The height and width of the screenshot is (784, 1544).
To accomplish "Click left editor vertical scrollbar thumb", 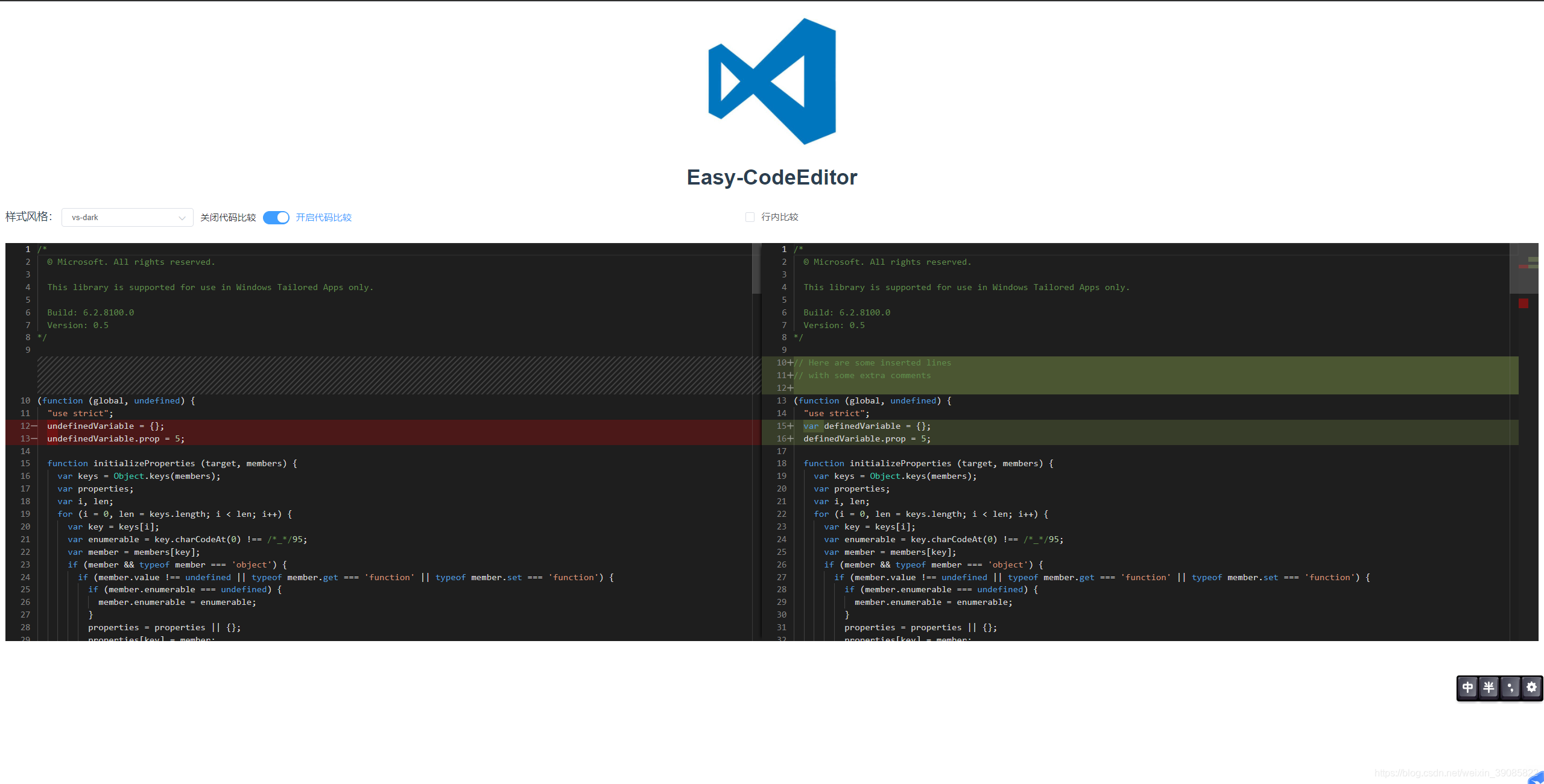I will tap(756, 268).
